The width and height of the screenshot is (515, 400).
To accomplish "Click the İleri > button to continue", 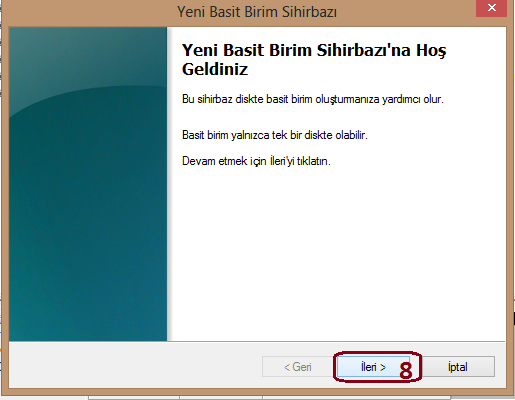I will [x=373, y=367].
